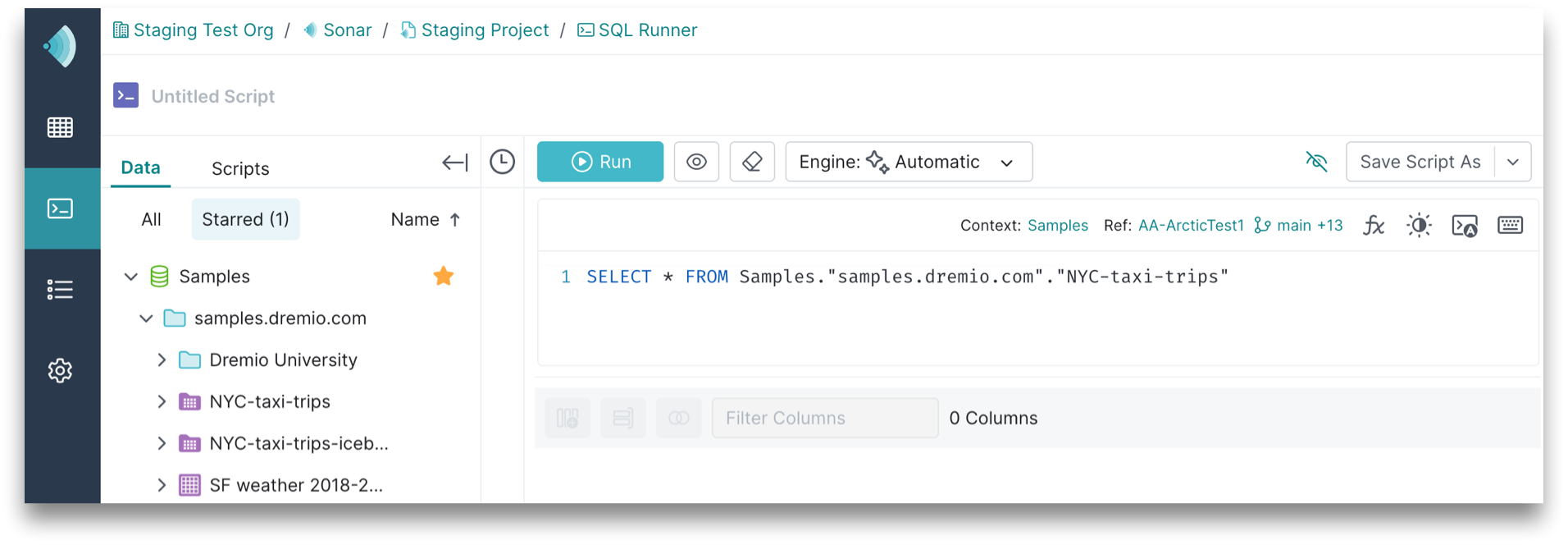Image resolution: width=1568 pixels, height=545 pixels.
Task: Click the NYC-taxi-trips-iceb... dataset folder icon
Action: pos(189,443)
